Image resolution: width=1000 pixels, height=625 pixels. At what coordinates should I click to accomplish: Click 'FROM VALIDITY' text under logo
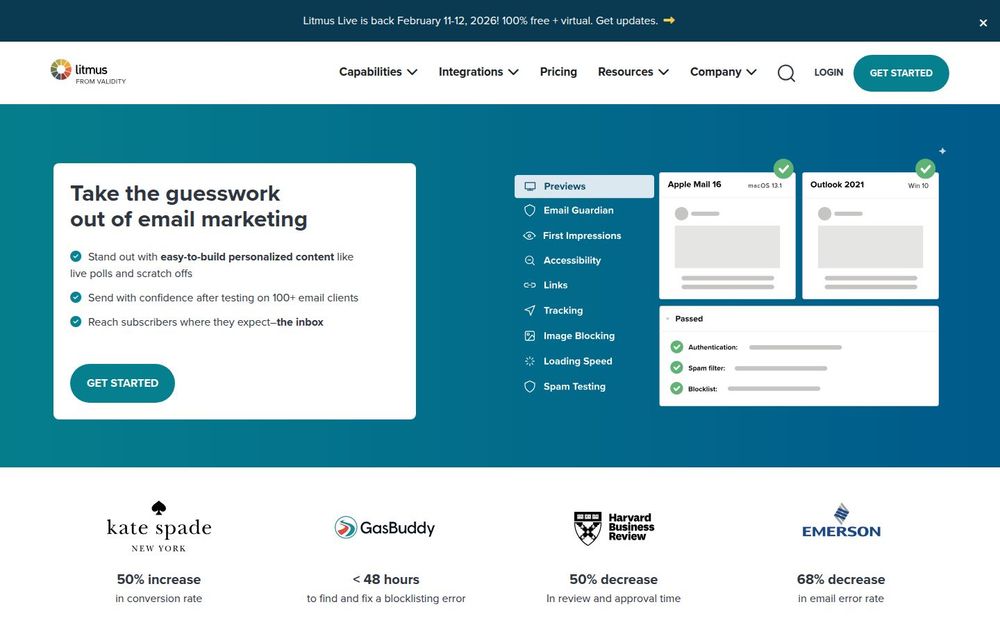101,82
